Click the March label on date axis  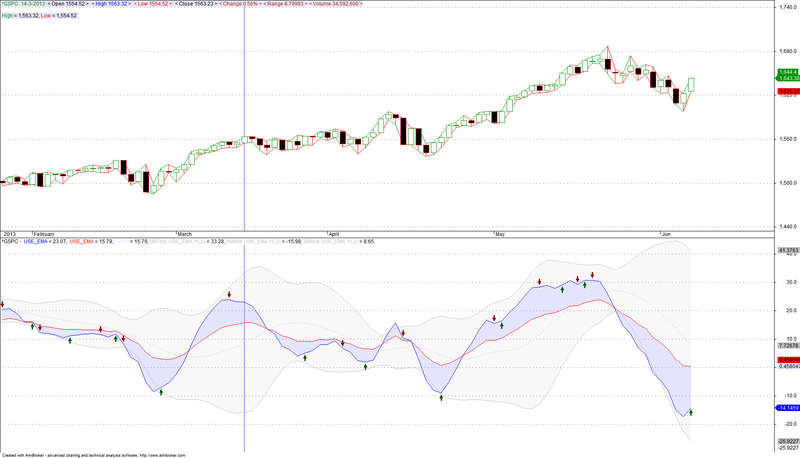click(x=184, y=234)
